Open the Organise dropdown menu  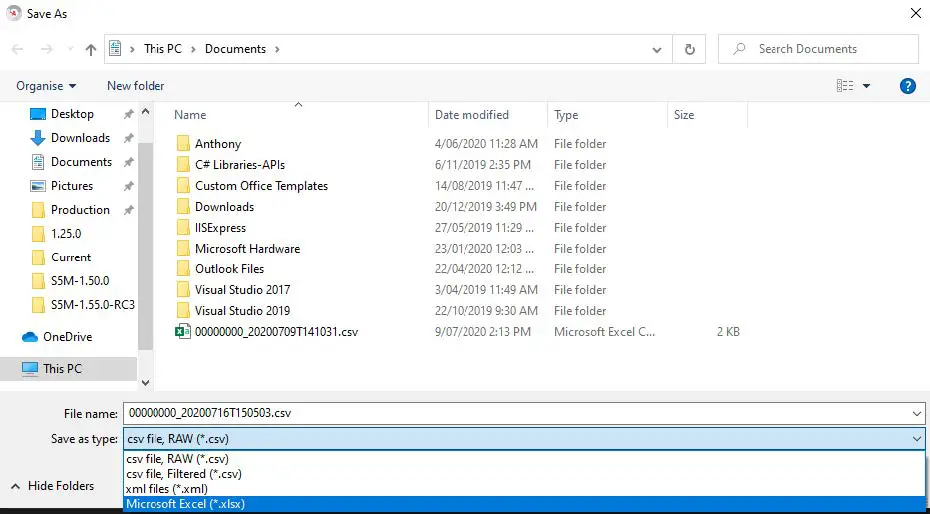point(46,86)
